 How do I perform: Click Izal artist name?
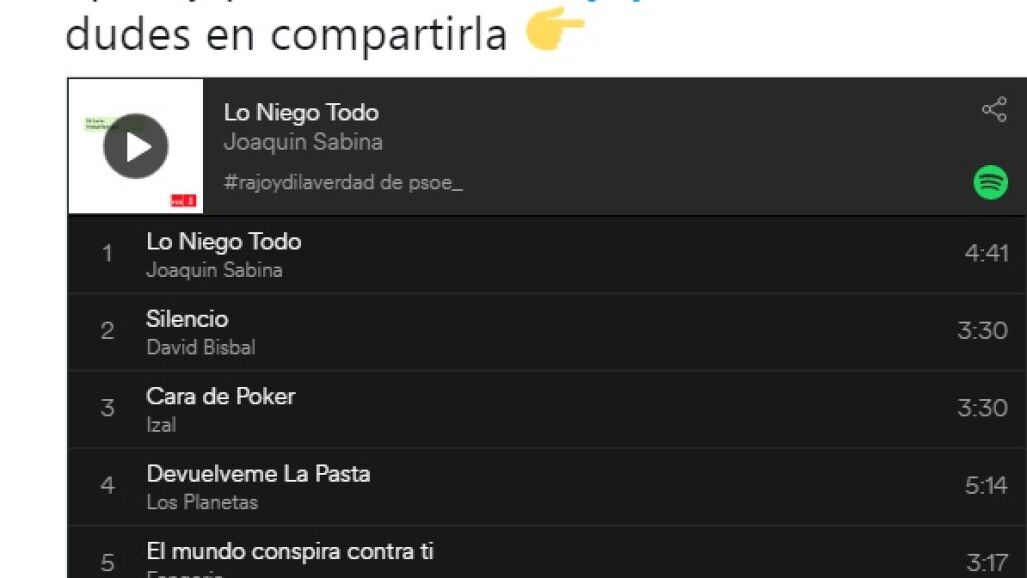tap(161, 425)
